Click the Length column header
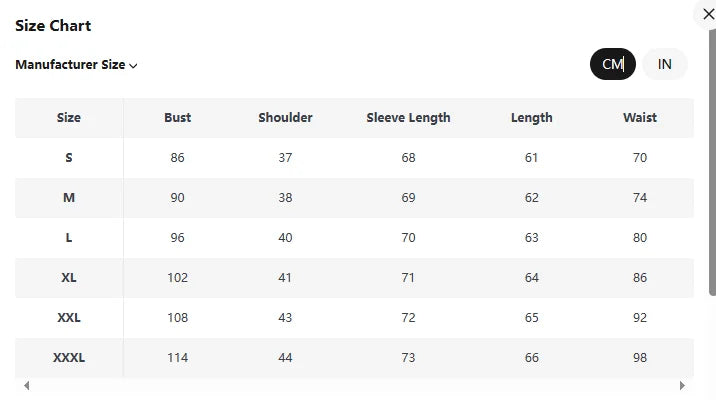The height and width of the screenshot is (400, 716). pos(532,118)
